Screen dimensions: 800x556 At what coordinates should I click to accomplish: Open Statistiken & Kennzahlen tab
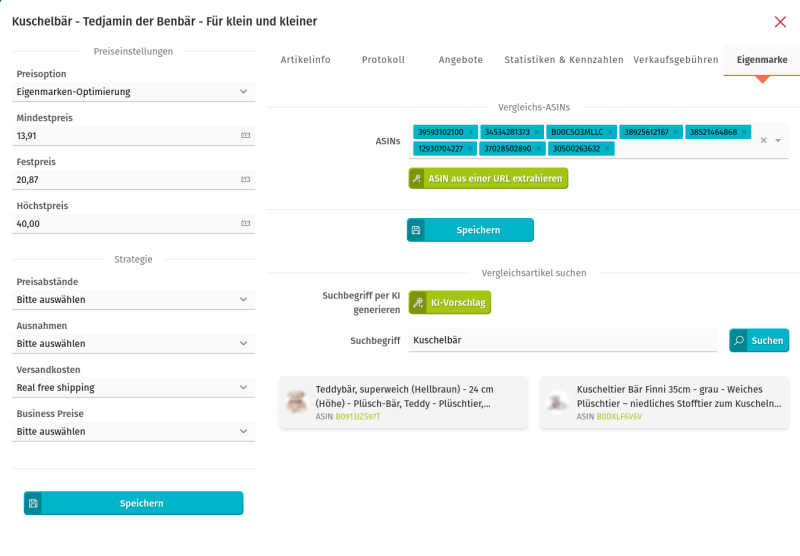[564, 60]
